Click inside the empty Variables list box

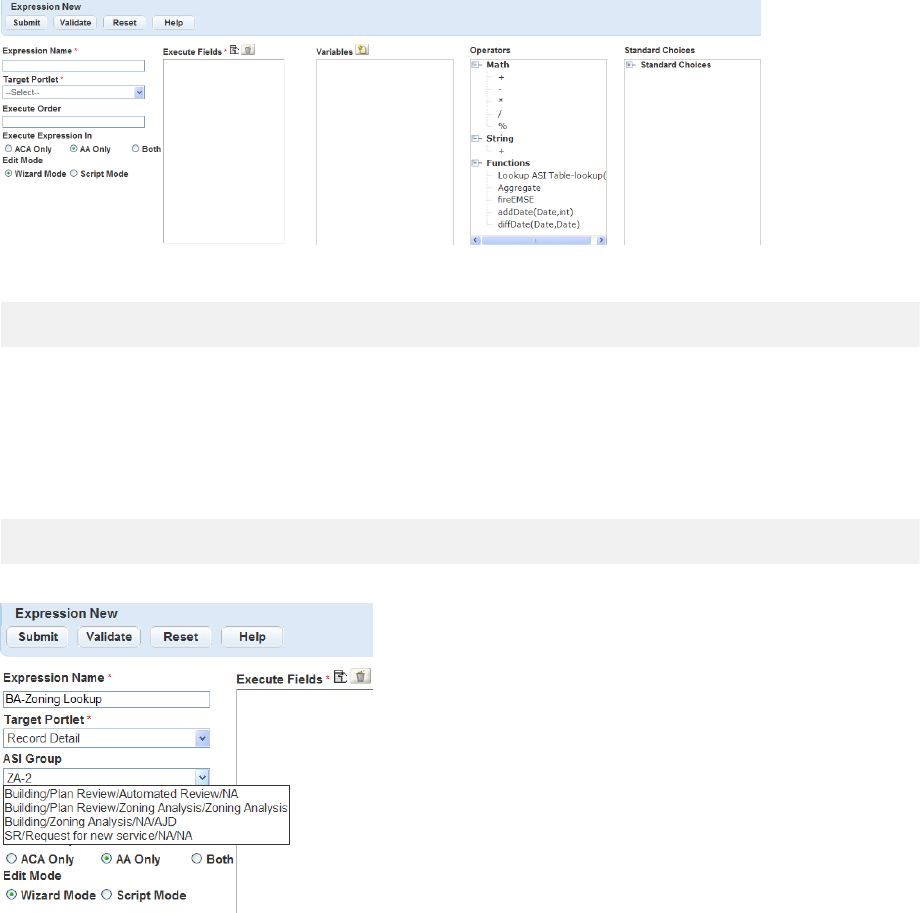pyautogui.click(x=385, y=152)
